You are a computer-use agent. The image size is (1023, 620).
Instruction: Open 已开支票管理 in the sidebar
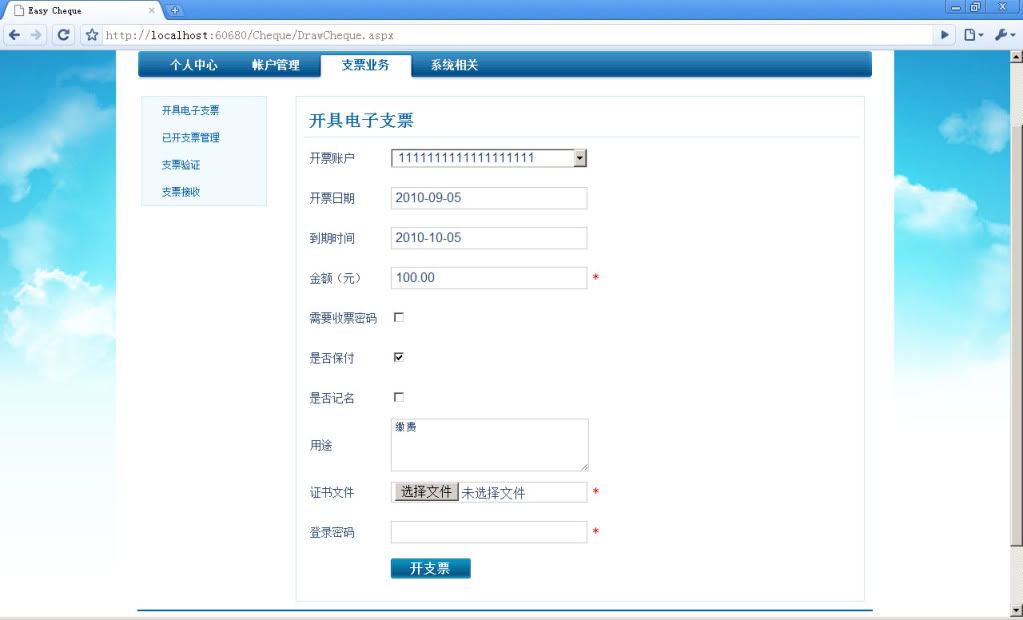click(x=190, y=138)
